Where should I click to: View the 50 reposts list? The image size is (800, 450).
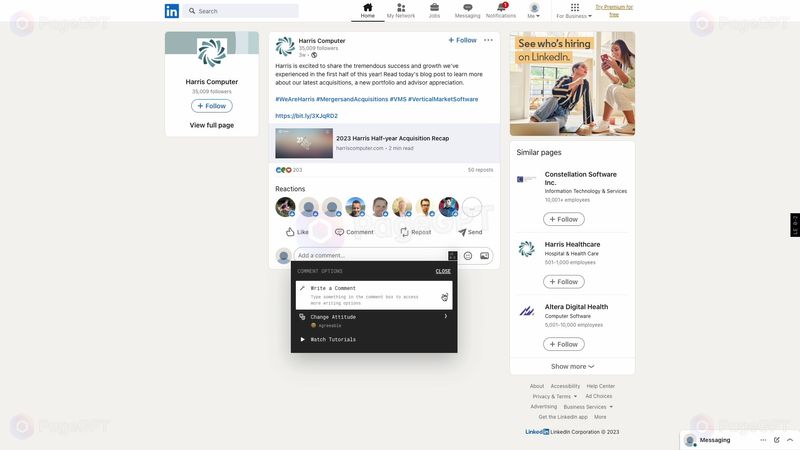coord(480,170)
